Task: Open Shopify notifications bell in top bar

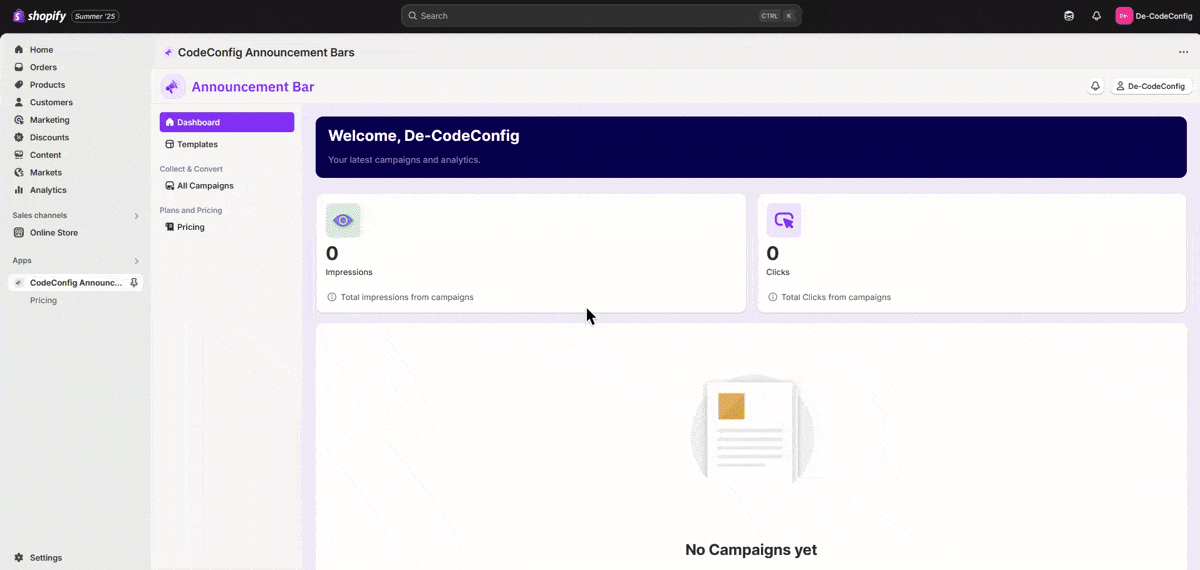Action: (x=1096, y=16)
